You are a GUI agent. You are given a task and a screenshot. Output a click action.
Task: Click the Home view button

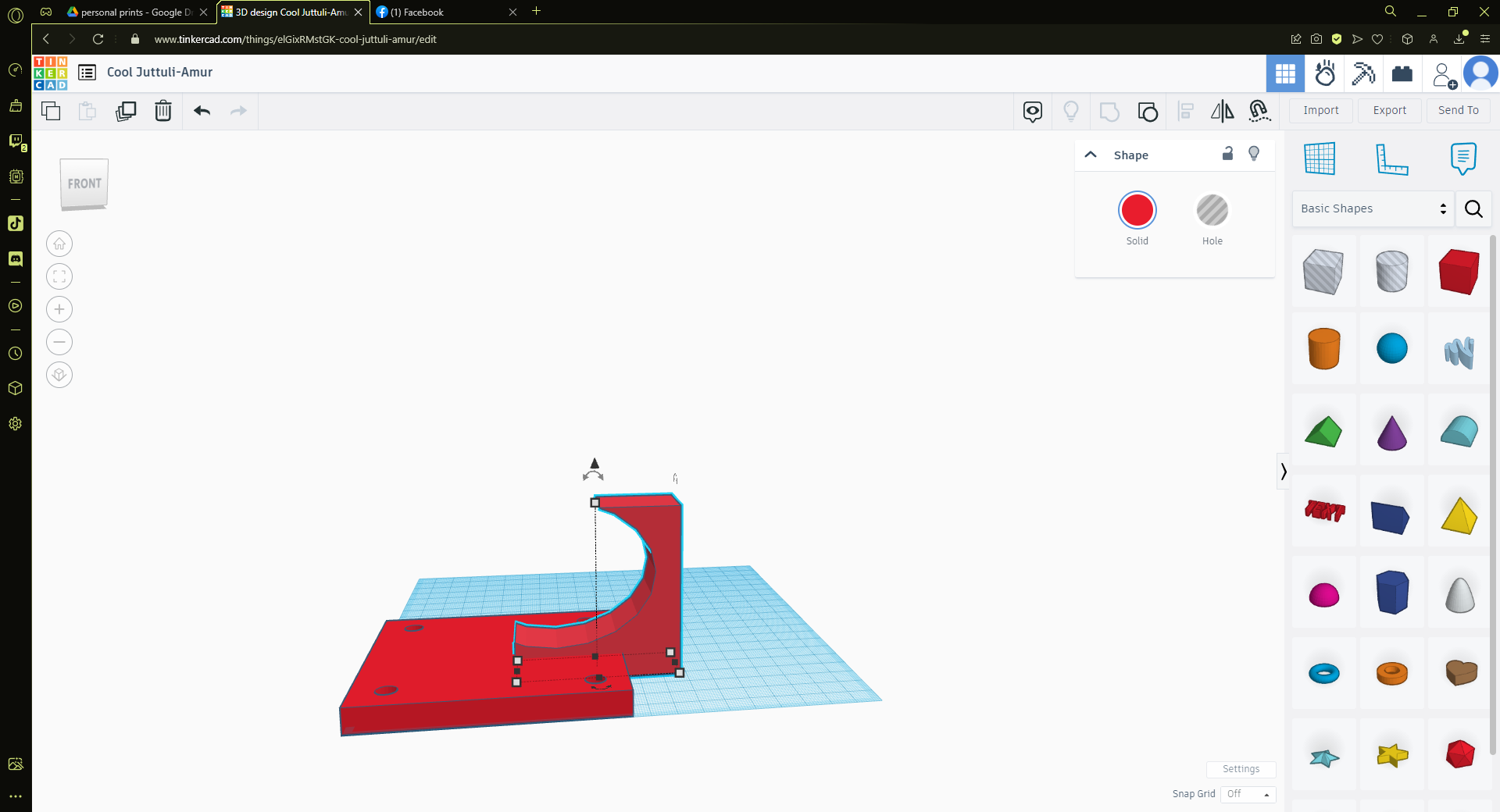tap(59, 244)
